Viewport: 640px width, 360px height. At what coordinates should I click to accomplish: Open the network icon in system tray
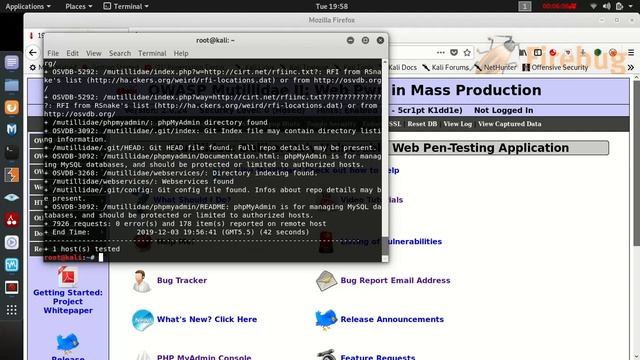point(593,6)
